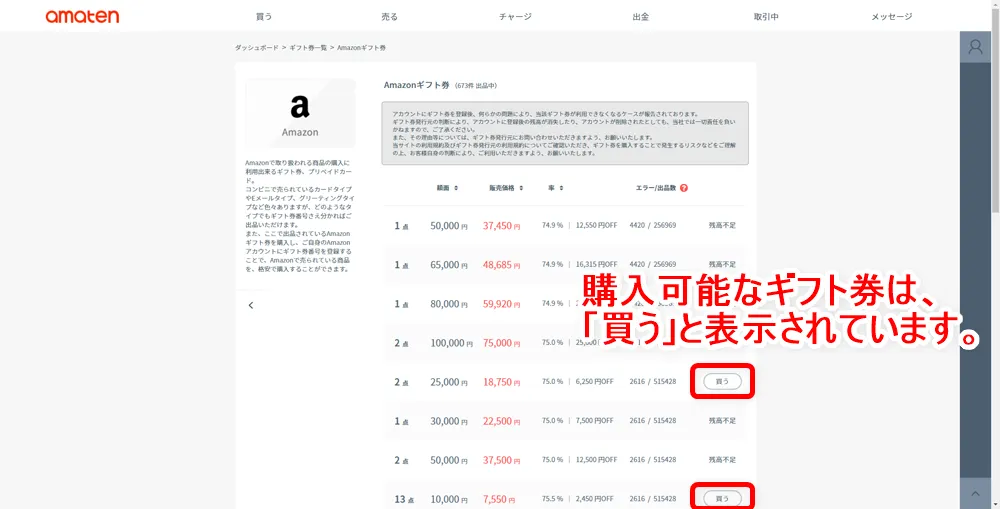This screenshot has height=509, width=1000.
Task: Click 残高不足 on the 30,000円 row
Action: pos(723,421)
